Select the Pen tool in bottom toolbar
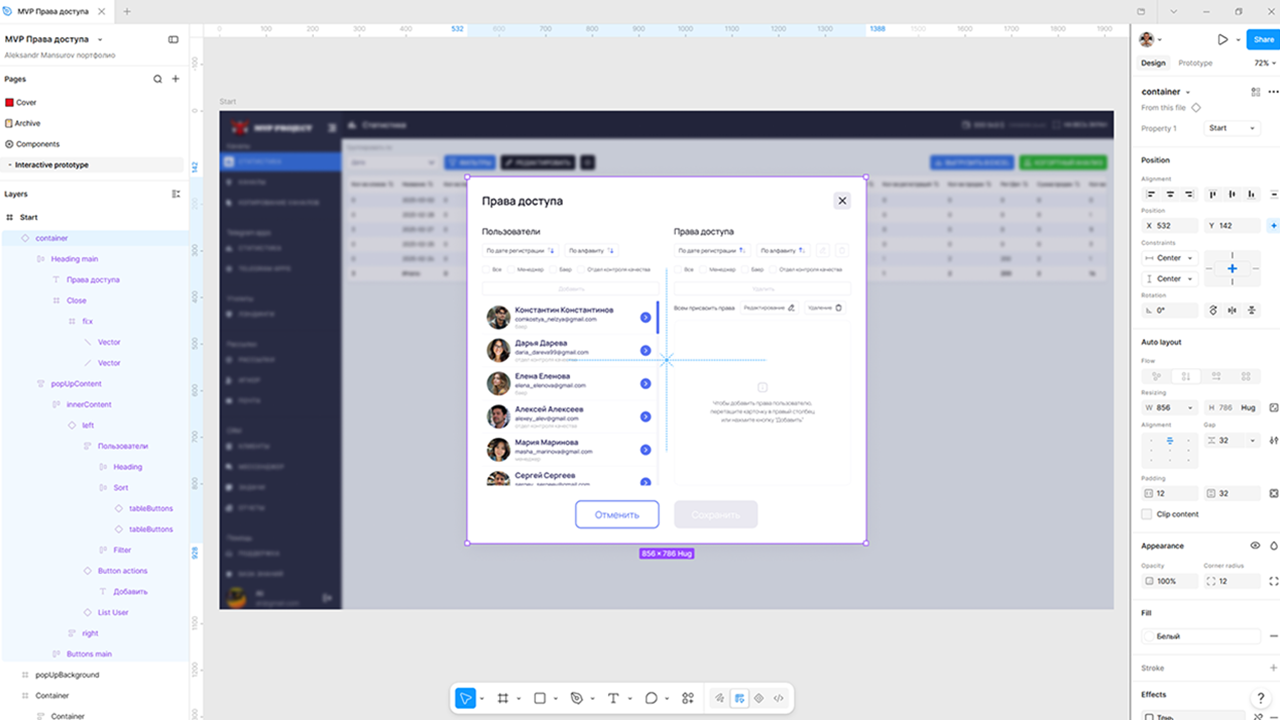The image size is (1280, 720). (x=577, y=698)
